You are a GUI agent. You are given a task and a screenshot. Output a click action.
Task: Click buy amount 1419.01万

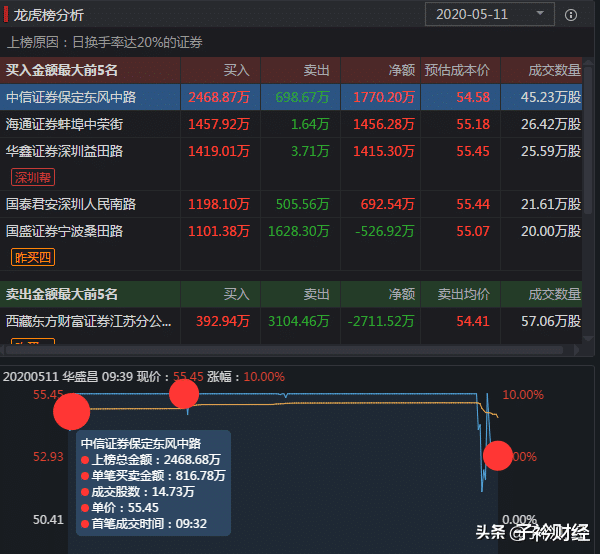pyautogui.click(x=219, y=151)
